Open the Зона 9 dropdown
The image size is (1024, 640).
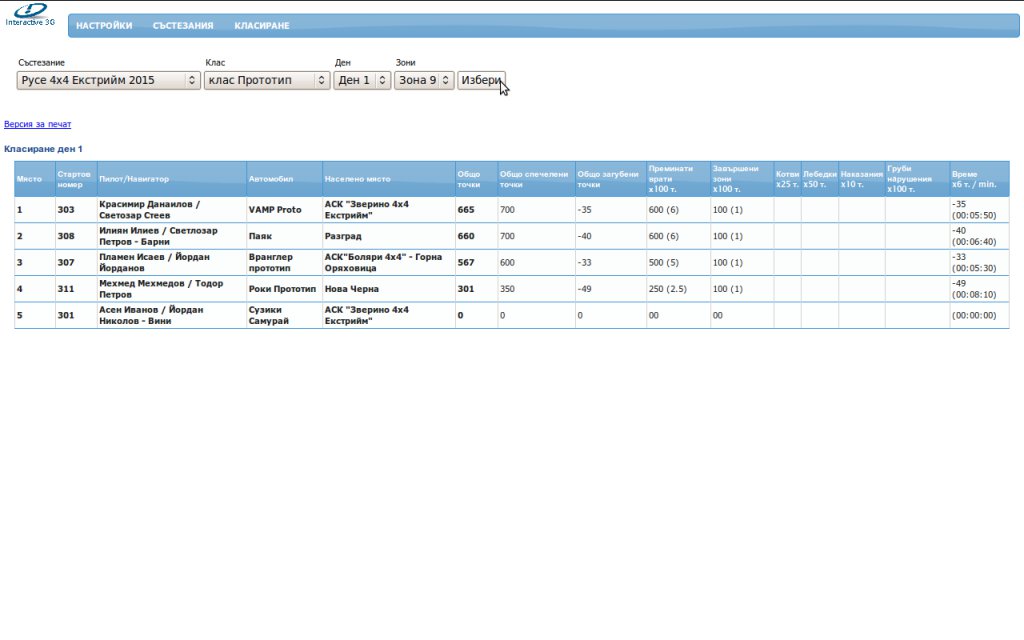[424, 80]
